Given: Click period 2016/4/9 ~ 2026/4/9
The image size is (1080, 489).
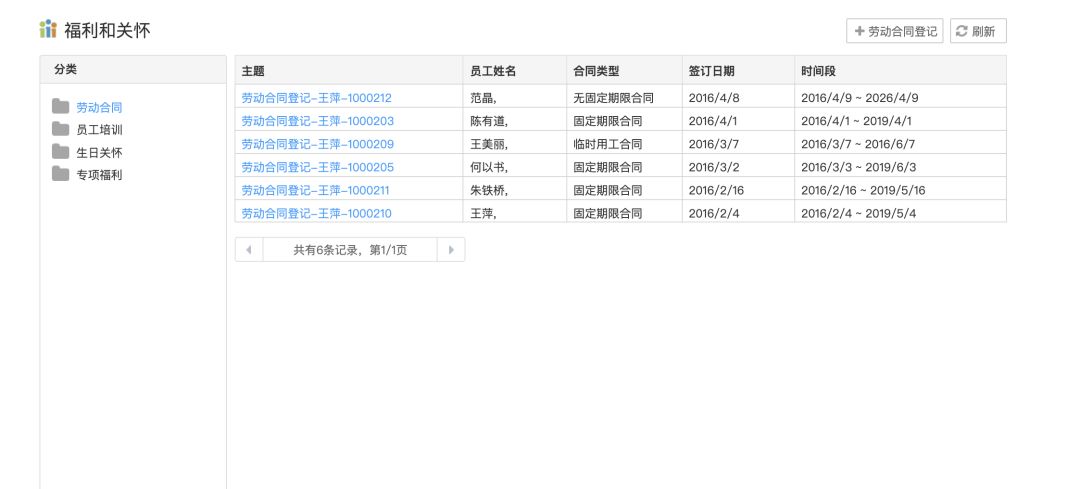Looking at the screenshot, I should point(860,98).
